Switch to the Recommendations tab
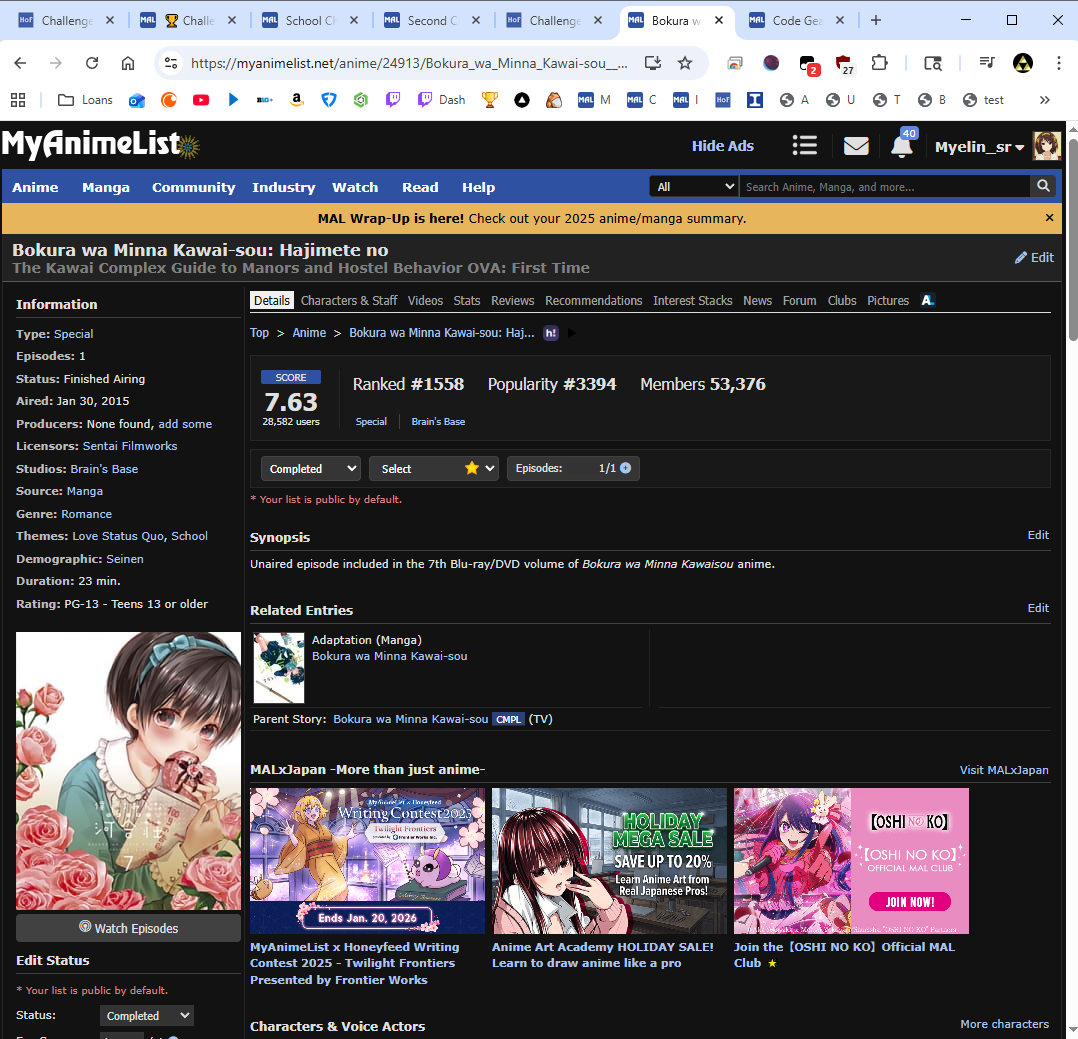 tap(593, 300)
